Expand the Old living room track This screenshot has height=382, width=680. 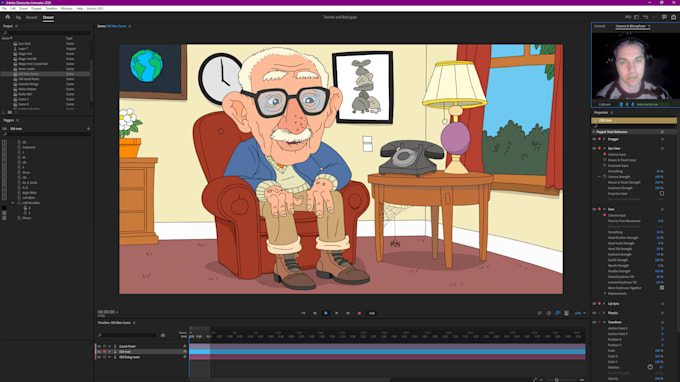coord(109,357)
